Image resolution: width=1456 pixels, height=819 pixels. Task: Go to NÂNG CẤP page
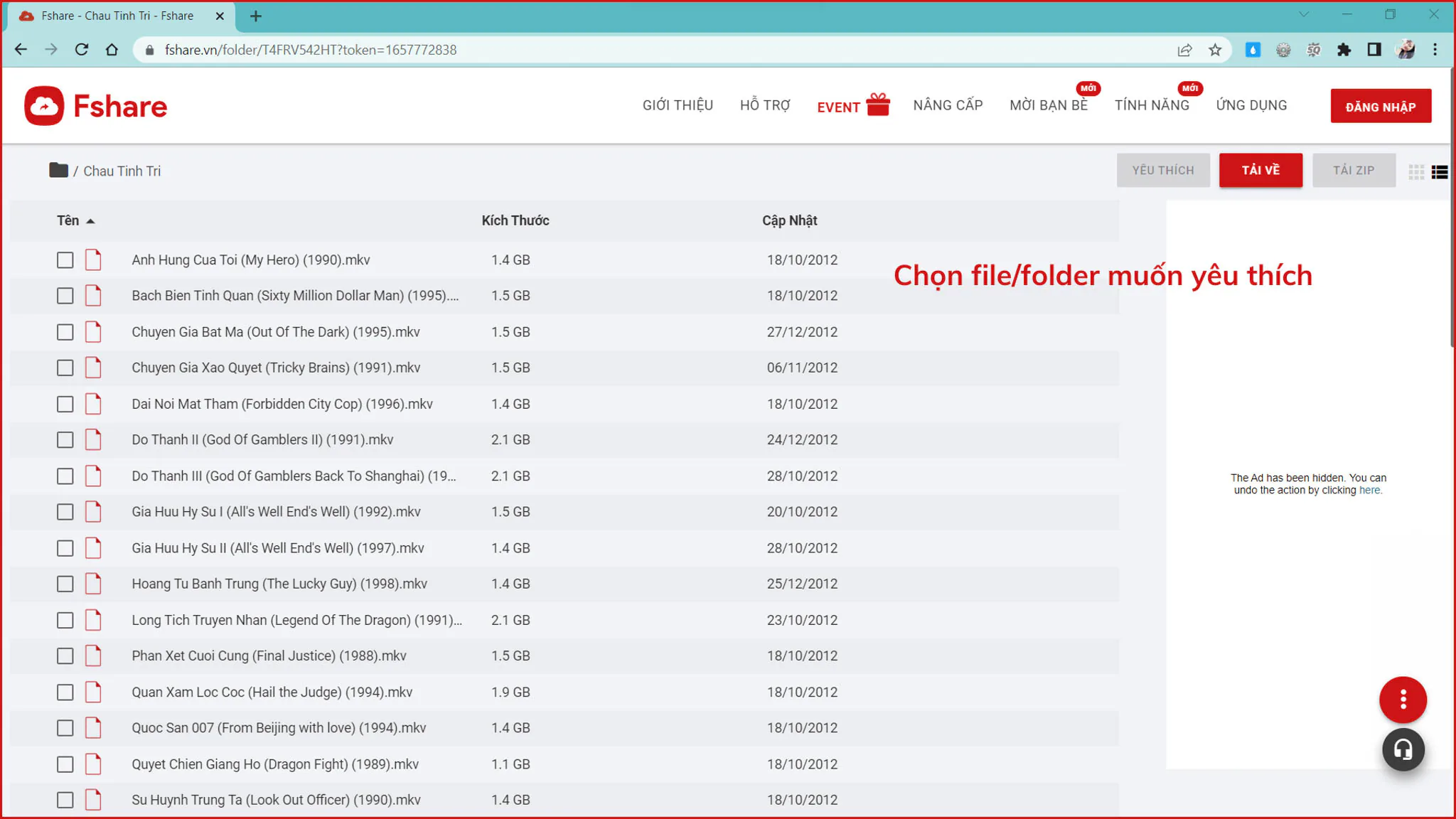coord(948,105)
